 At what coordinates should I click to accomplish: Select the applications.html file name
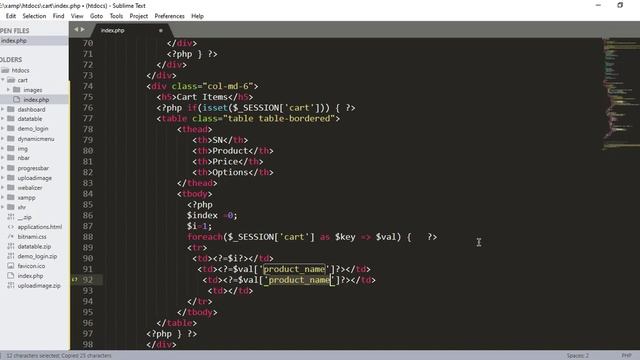coord(40,227)
